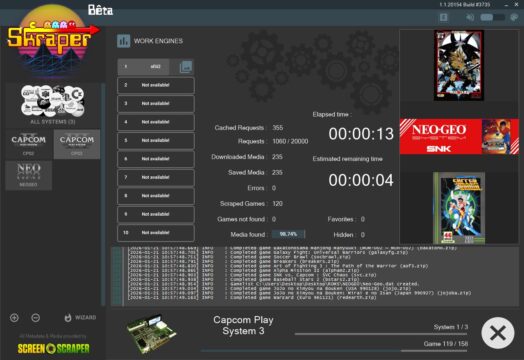
Task: Click engine 3 Not available slot
Action: tap(156, 104)
